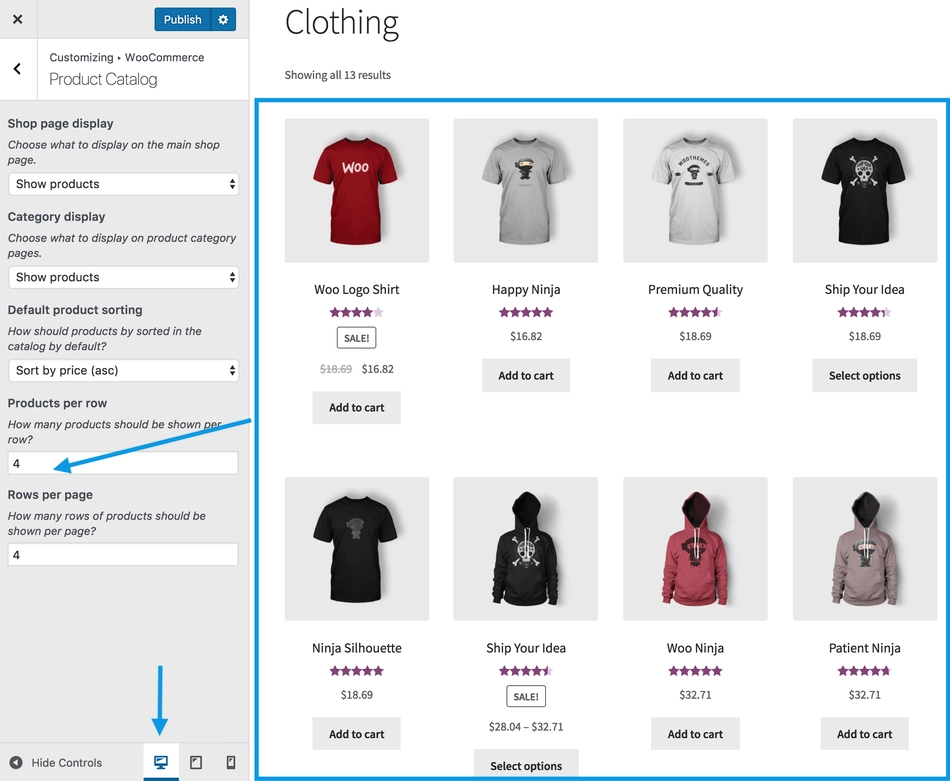950x781 pixels.
Task: Open the red Woo Logo Shirt thumbnail
Action: click(x=357, y=190)
